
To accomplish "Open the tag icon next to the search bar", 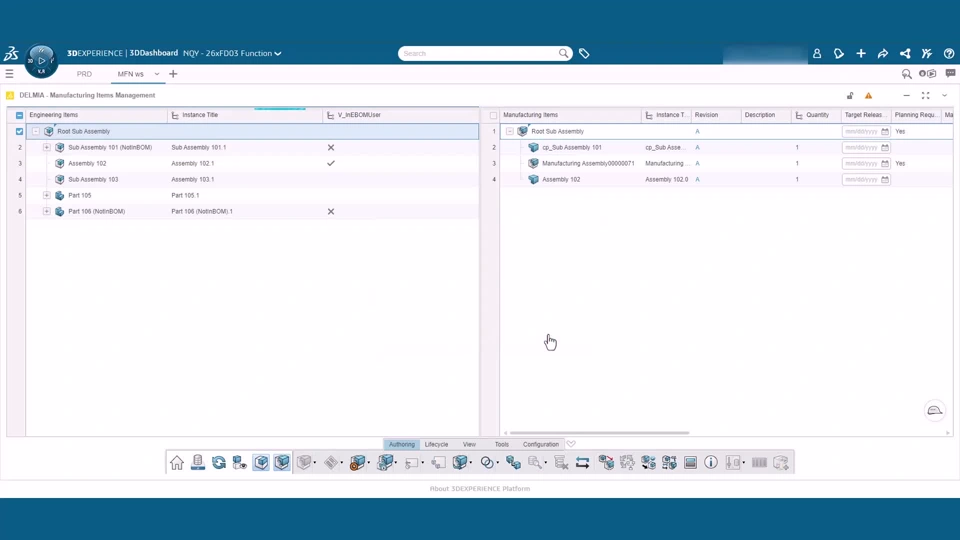I will coord(584,54).
